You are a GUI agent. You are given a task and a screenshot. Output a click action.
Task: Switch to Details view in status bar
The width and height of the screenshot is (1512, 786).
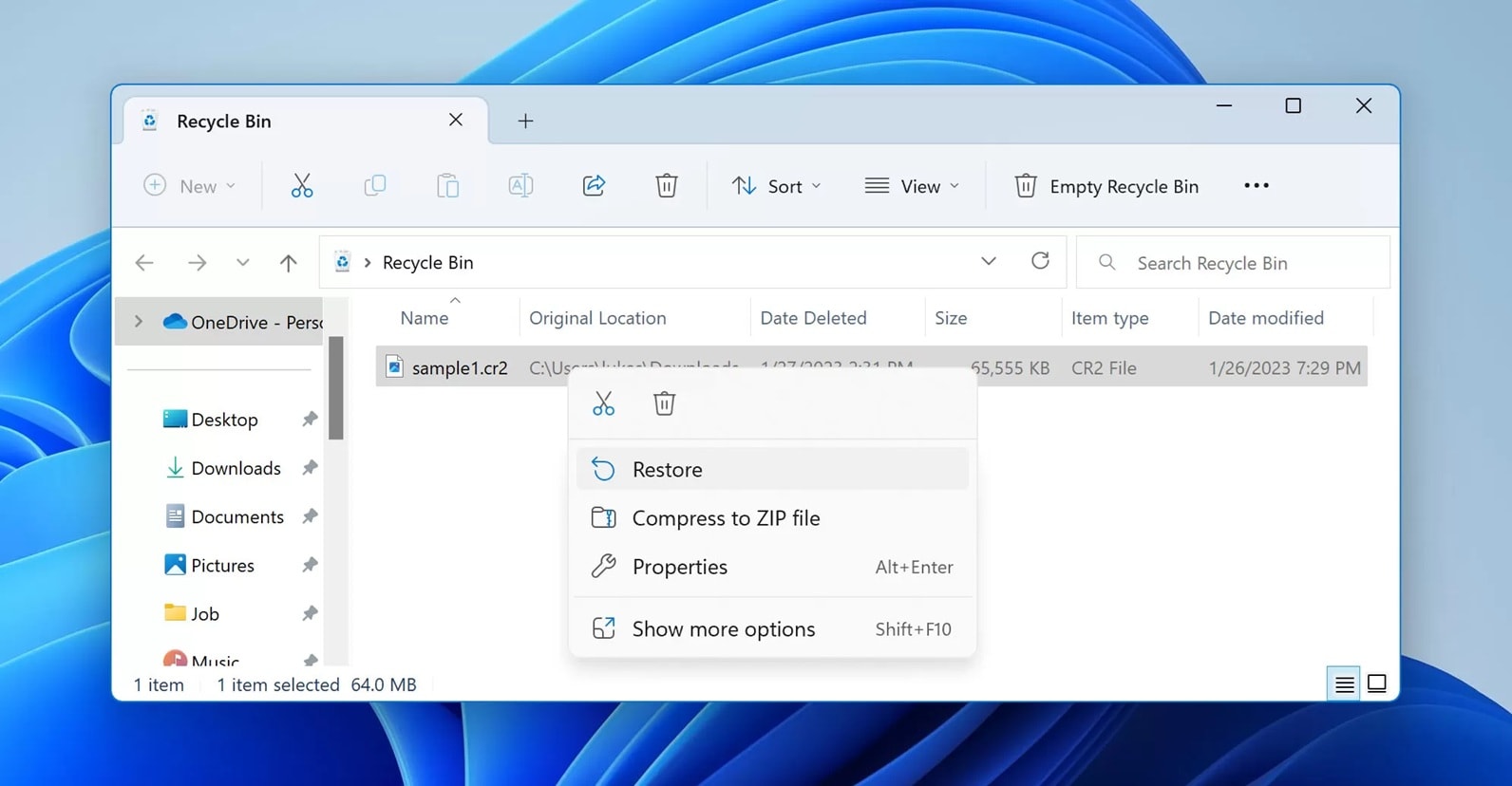click(1344, 683)
